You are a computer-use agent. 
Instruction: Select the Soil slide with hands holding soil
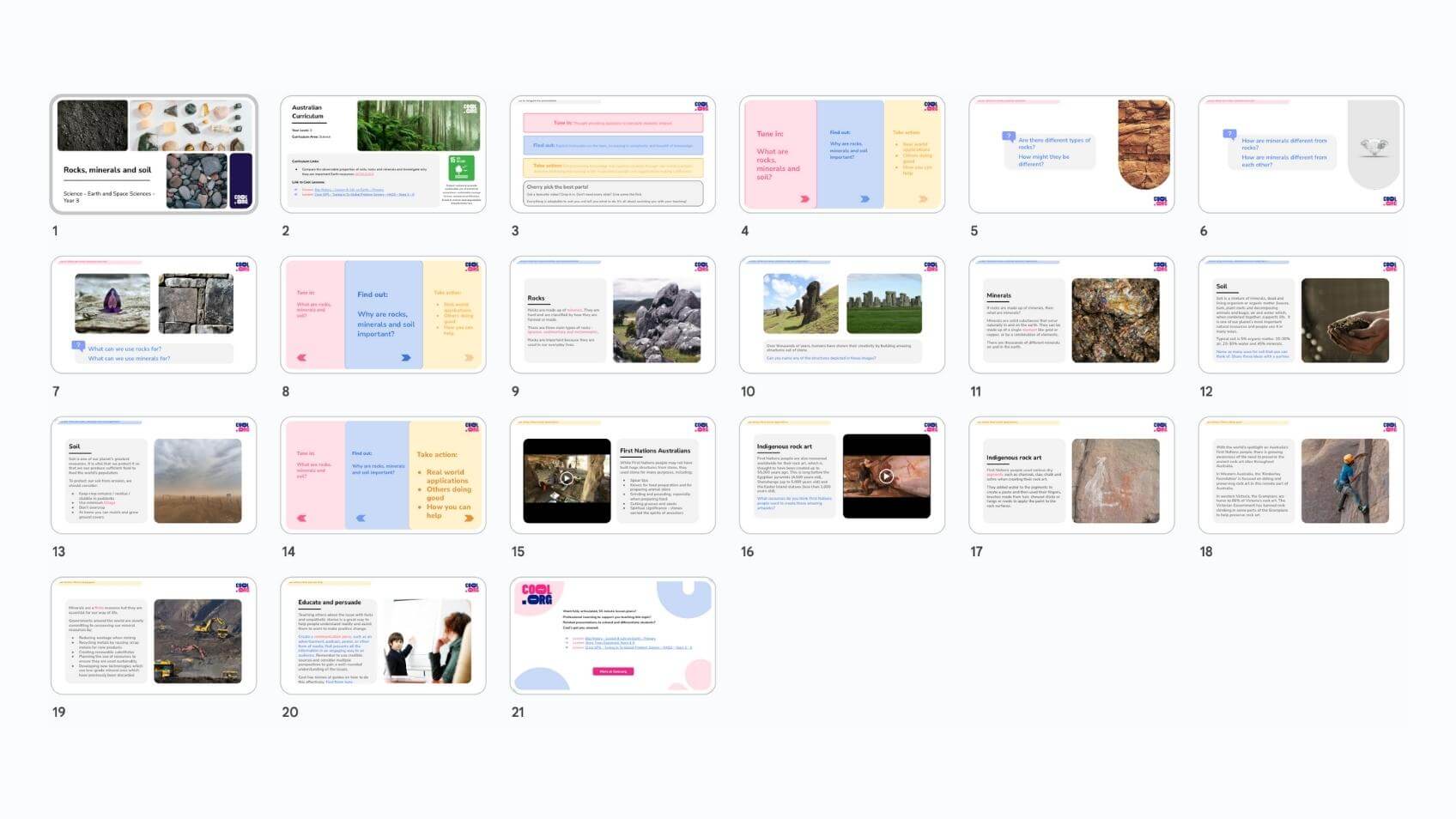(1301, 315)
